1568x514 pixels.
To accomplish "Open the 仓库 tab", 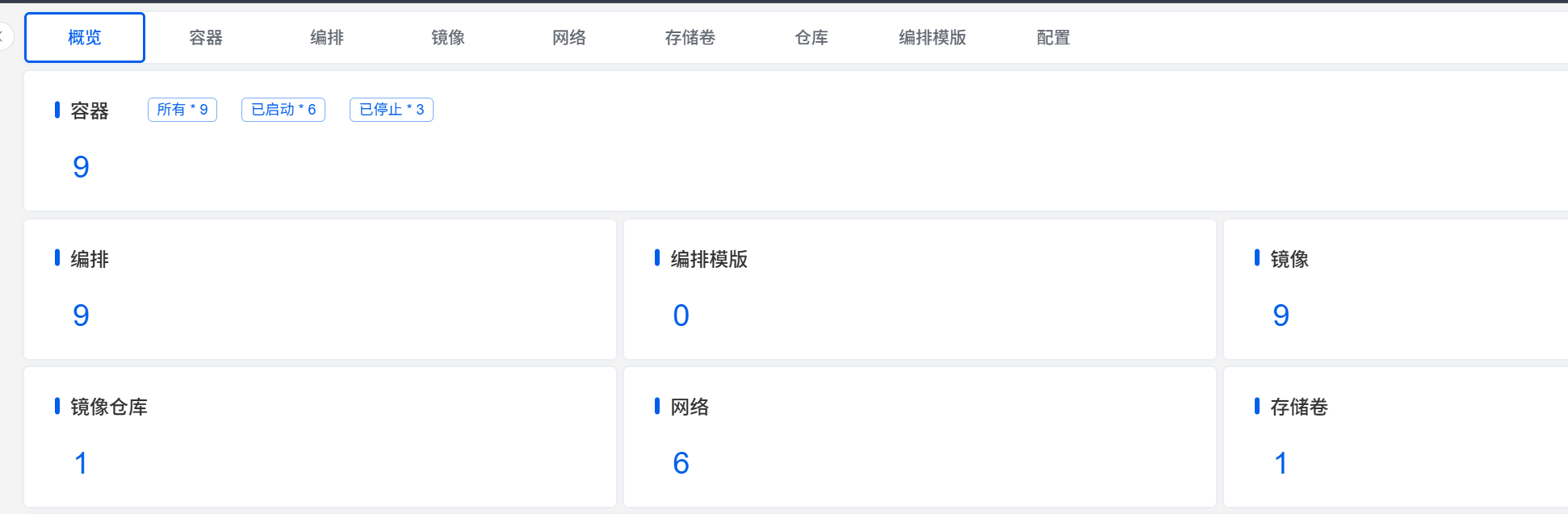I will (x=811, y=38).
